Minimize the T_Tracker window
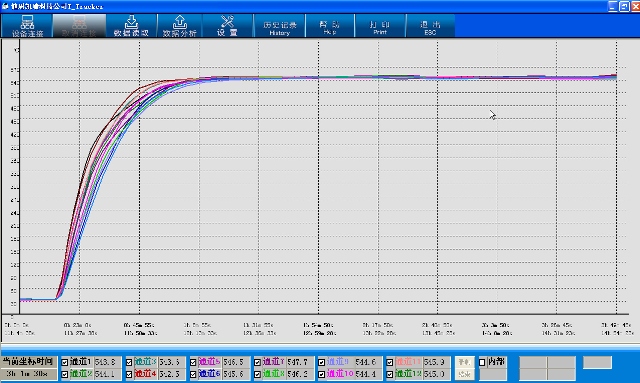This screenshot has height=383, width=640. click(613, 6)
